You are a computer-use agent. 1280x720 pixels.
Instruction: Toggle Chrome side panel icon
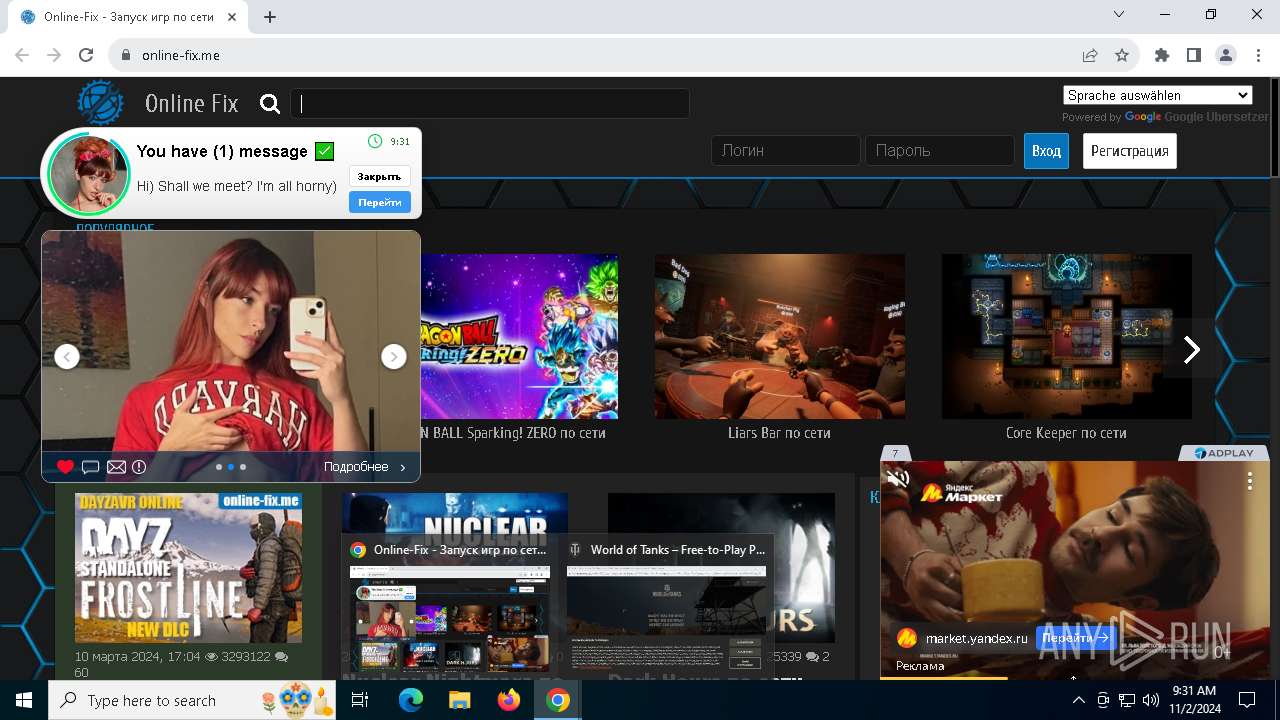coord(1193,55)
